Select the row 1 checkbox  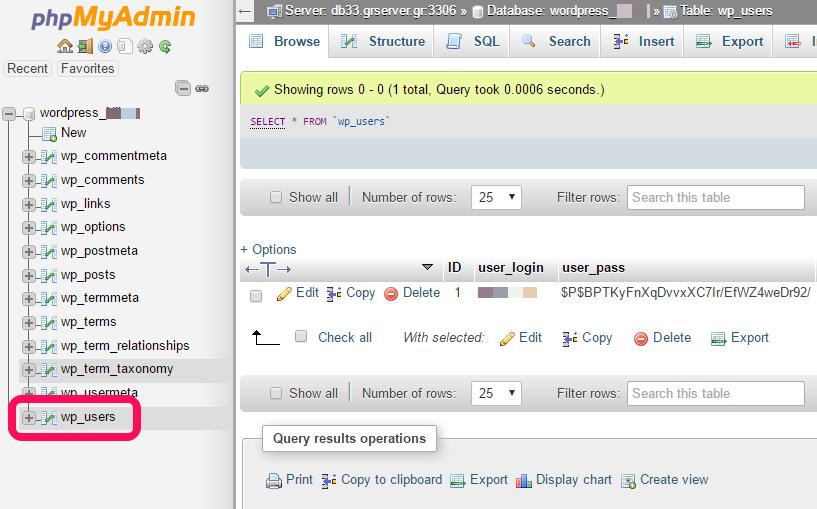click(256, 296)
